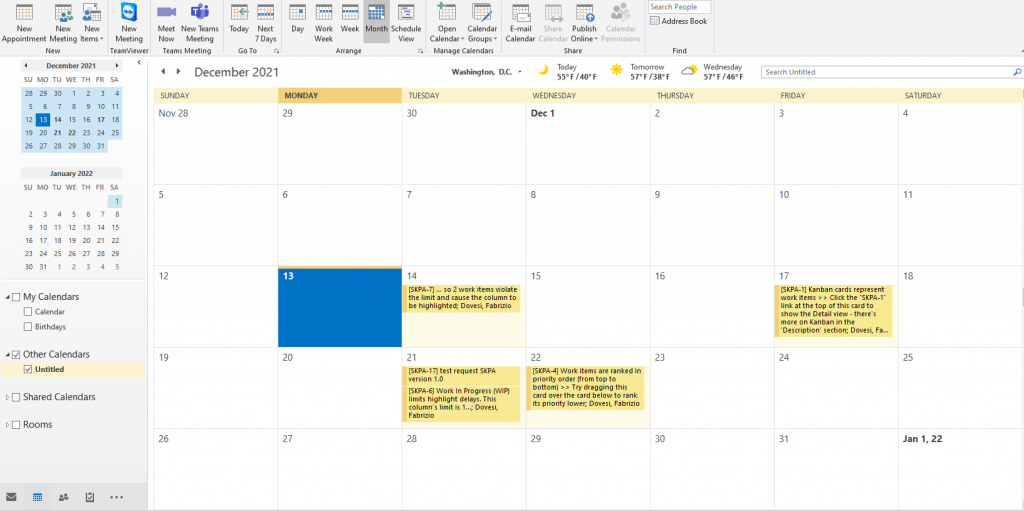Open the Go To dialog launcher

pyautogui.click(x=276, y=50)
